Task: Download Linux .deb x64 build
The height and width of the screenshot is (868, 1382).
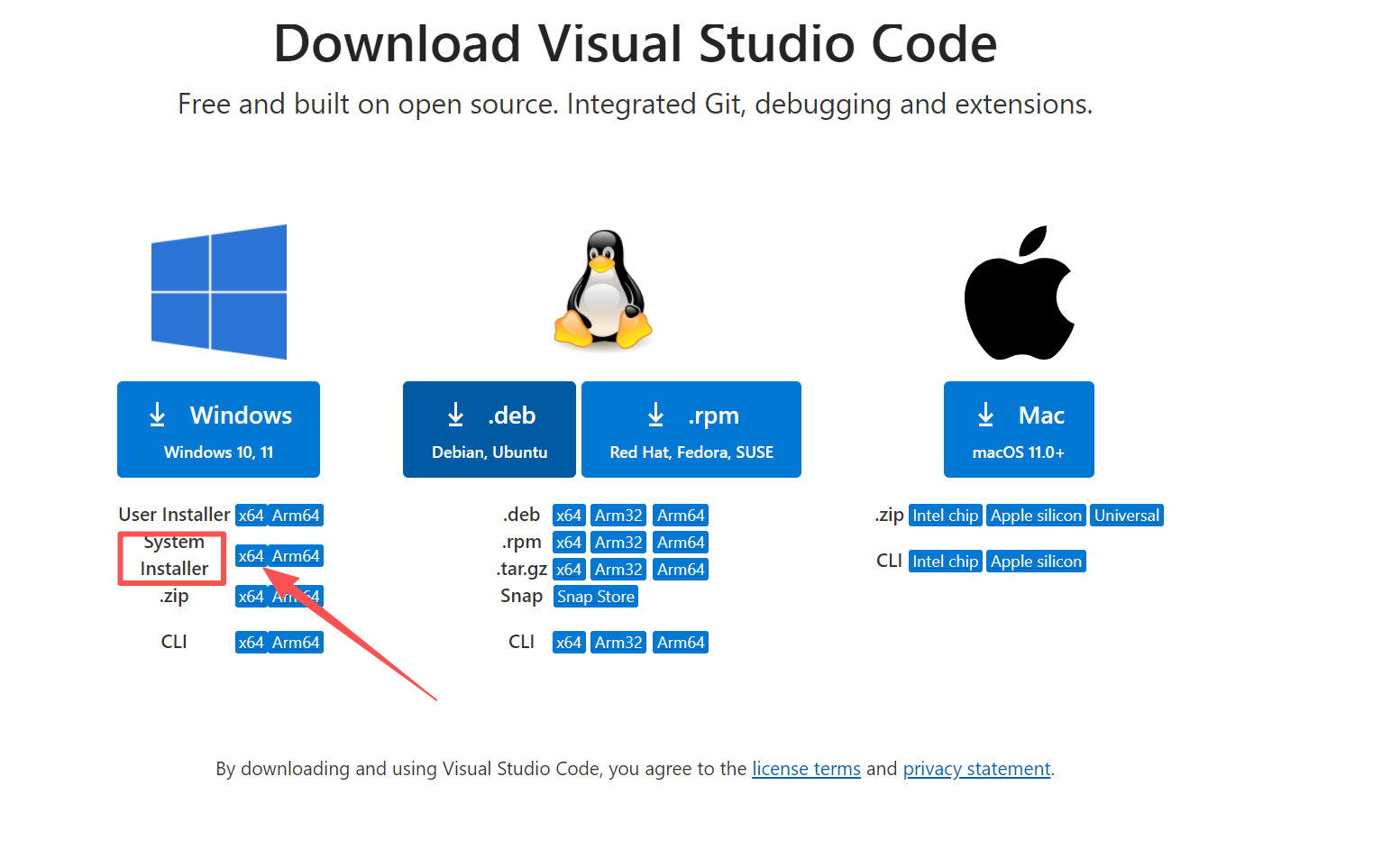Action: (569, 516)
